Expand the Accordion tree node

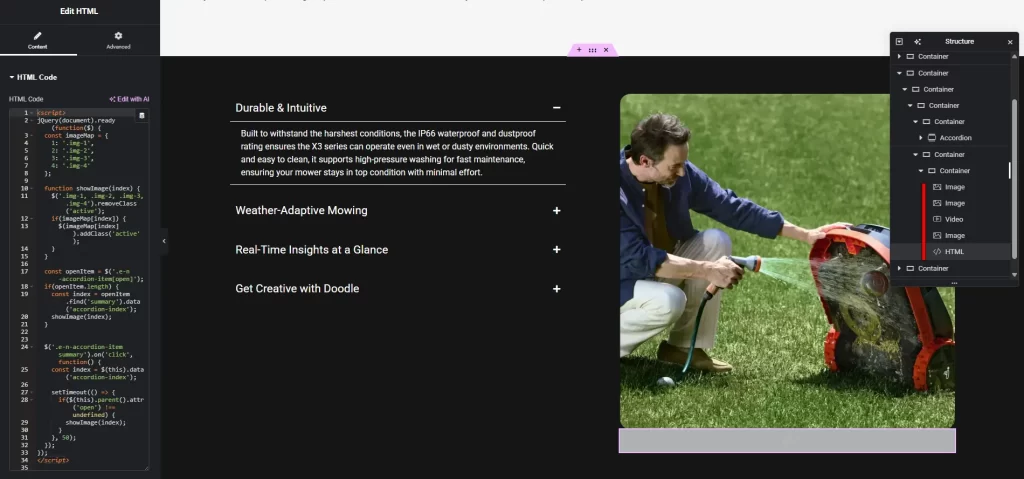point(921,138)
